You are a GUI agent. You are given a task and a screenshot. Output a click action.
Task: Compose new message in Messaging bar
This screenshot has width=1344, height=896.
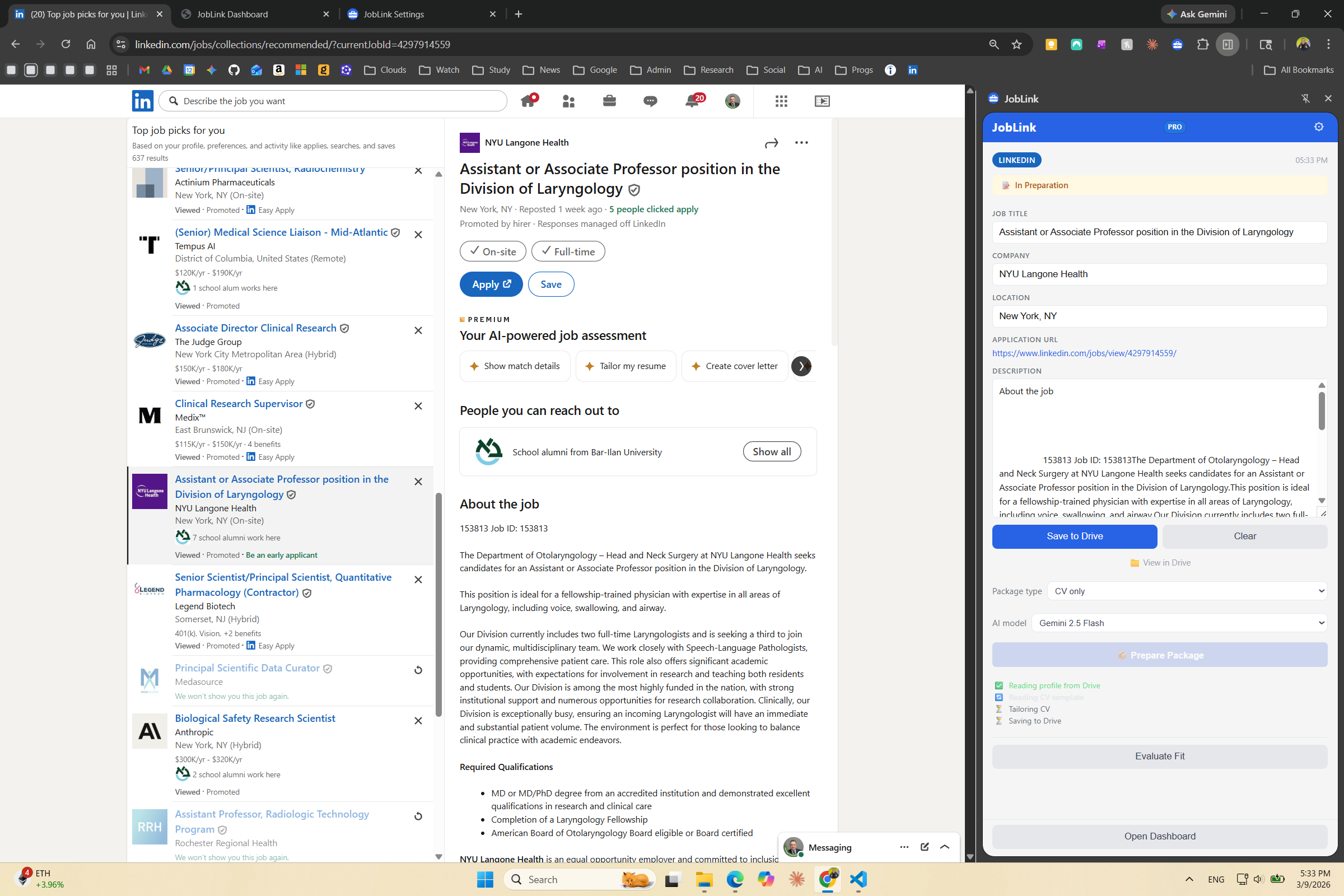click(925, 847)
